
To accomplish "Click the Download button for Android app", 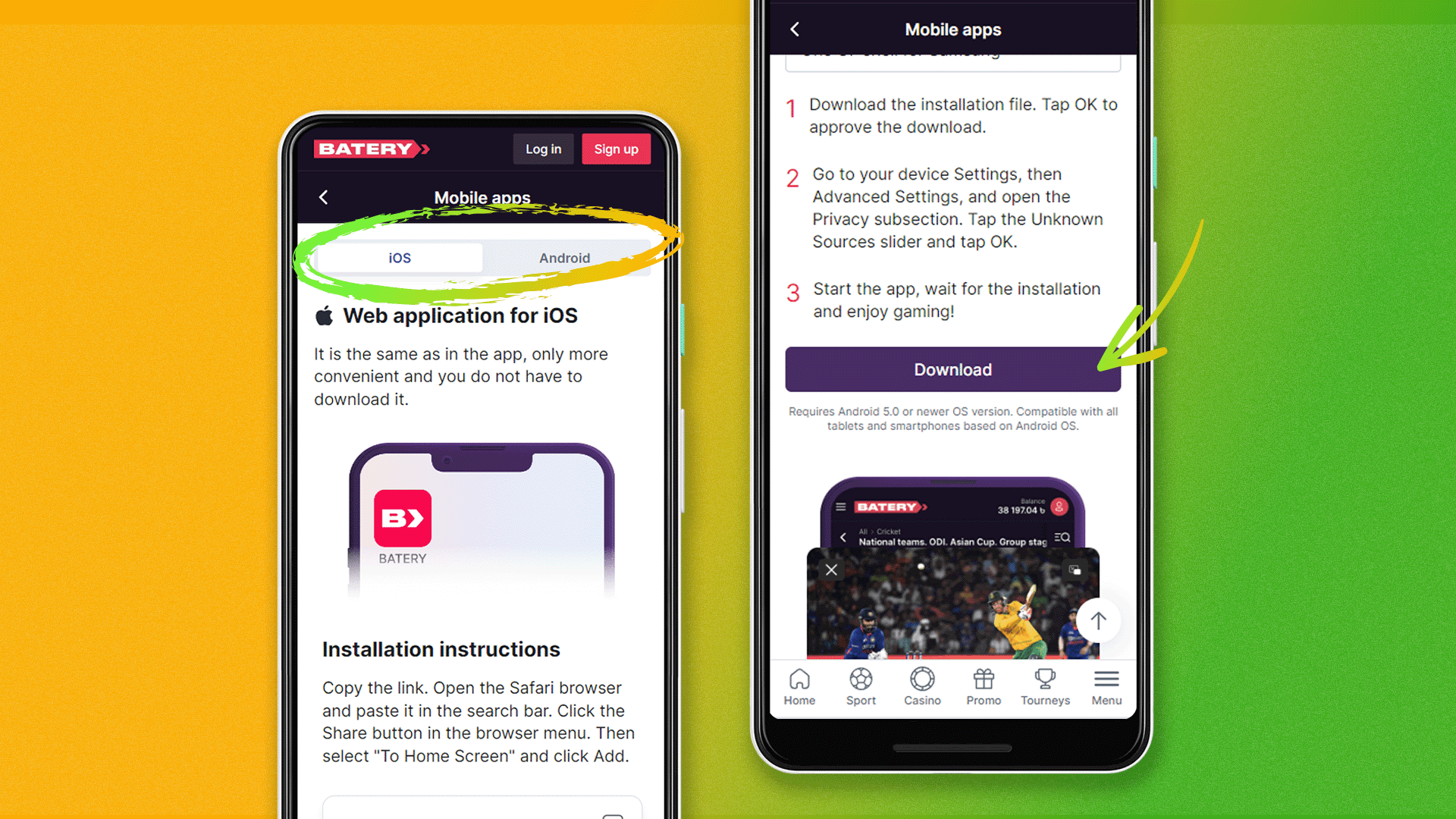I will click(x=952, y=370).
